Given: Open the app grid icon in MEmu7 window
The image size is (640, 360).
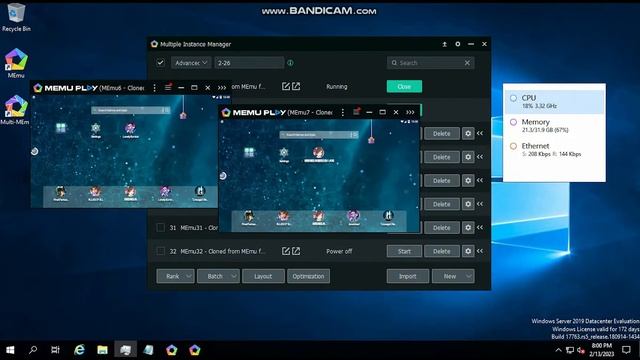Looking at the screenshot, I should (249, 153).
